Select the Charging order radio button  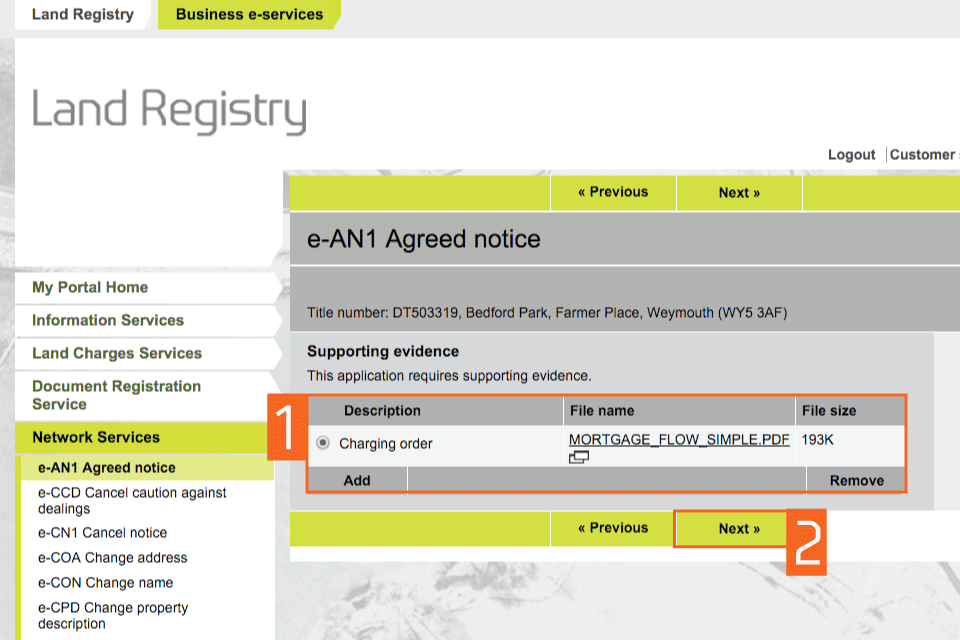click(x=323, y=443)
